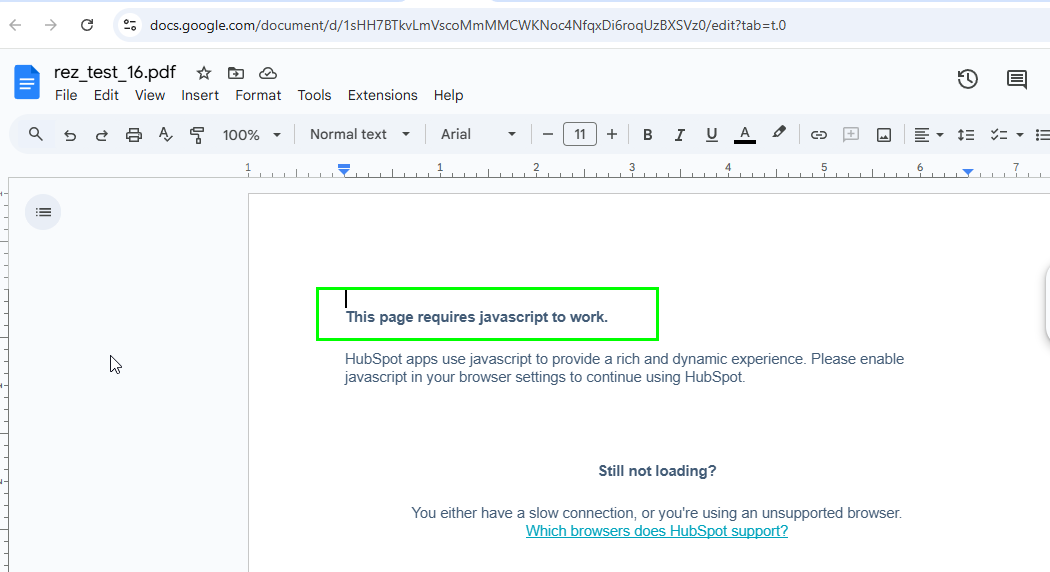This screenshot has height=572, width=1050.
Task: Click paragraph starting 'HubSpot apps use javascript'
Action: click(x=624, y=368)
